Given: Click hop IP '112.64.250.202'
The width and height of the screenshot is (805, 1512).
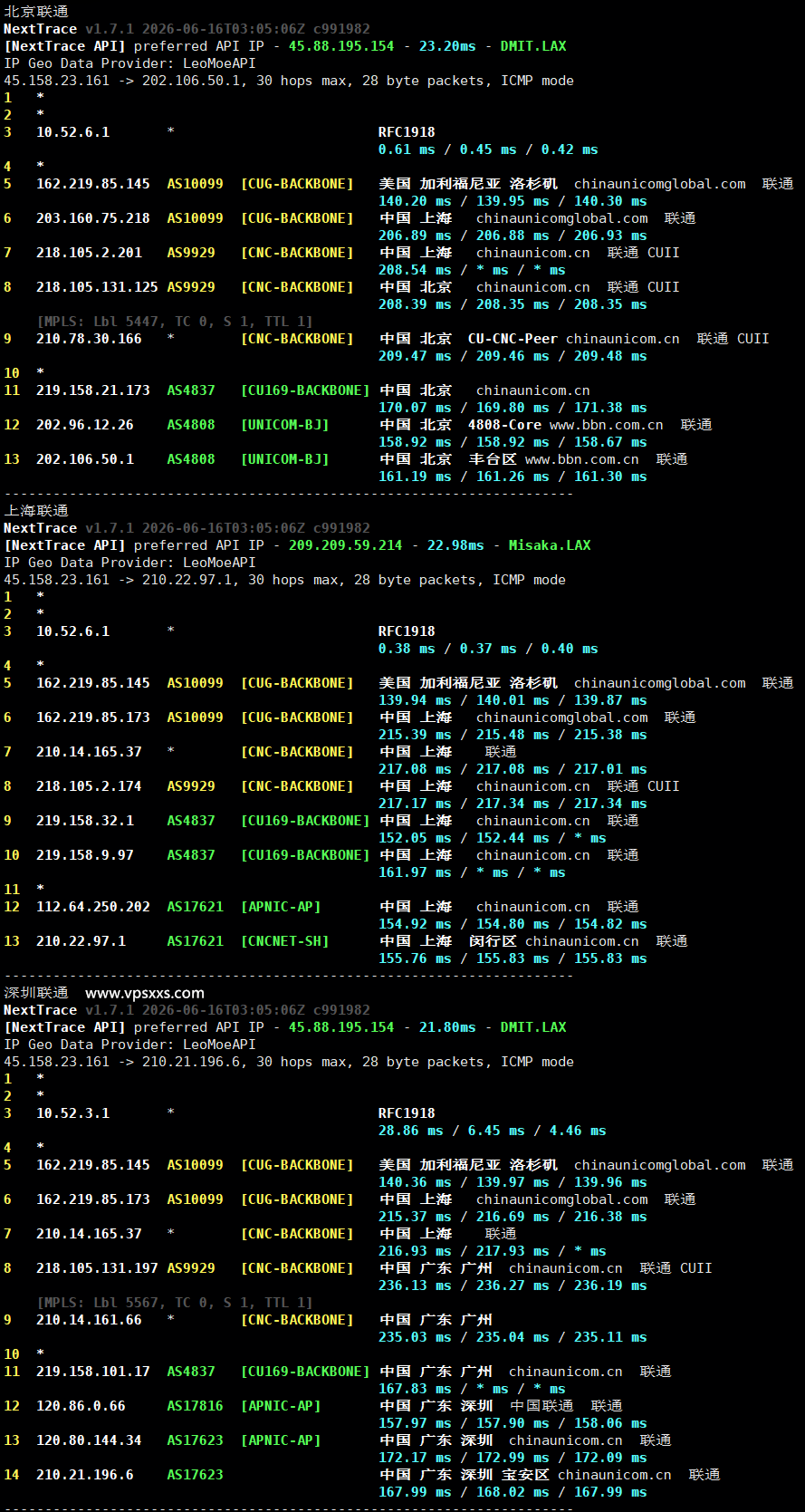Looking at the screenshot, I should pyautogui.click(x=93, y=907).
